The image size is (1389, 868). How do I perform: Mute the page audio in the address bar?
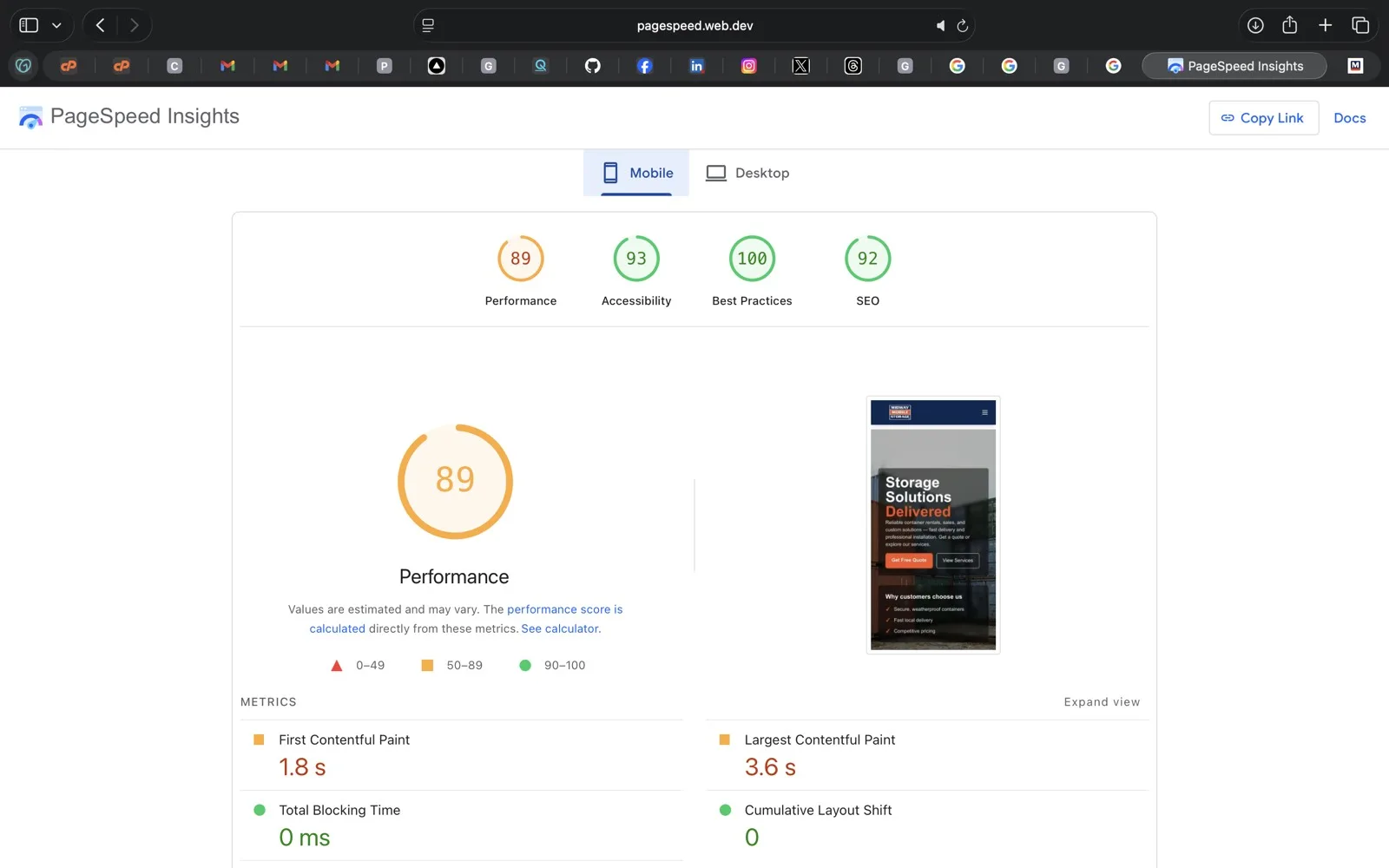(x=940, y=25)
